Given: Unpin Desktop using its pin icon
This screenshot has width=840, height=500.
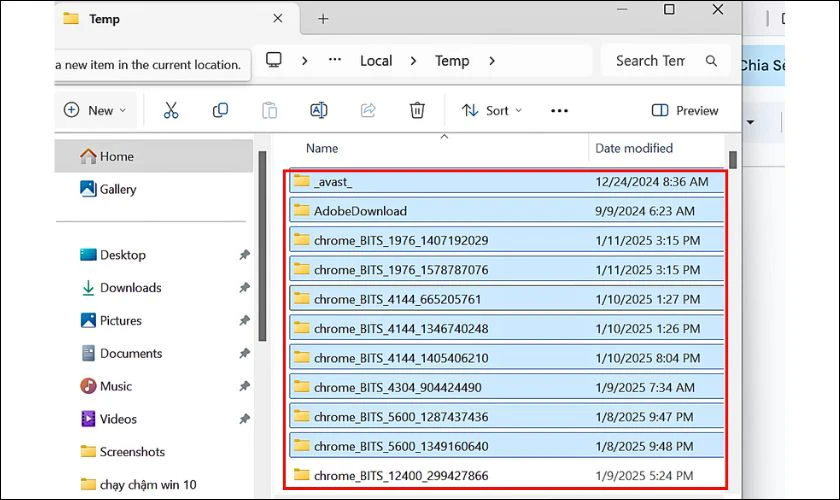Looking at the screenshot, I should point(244,255).
